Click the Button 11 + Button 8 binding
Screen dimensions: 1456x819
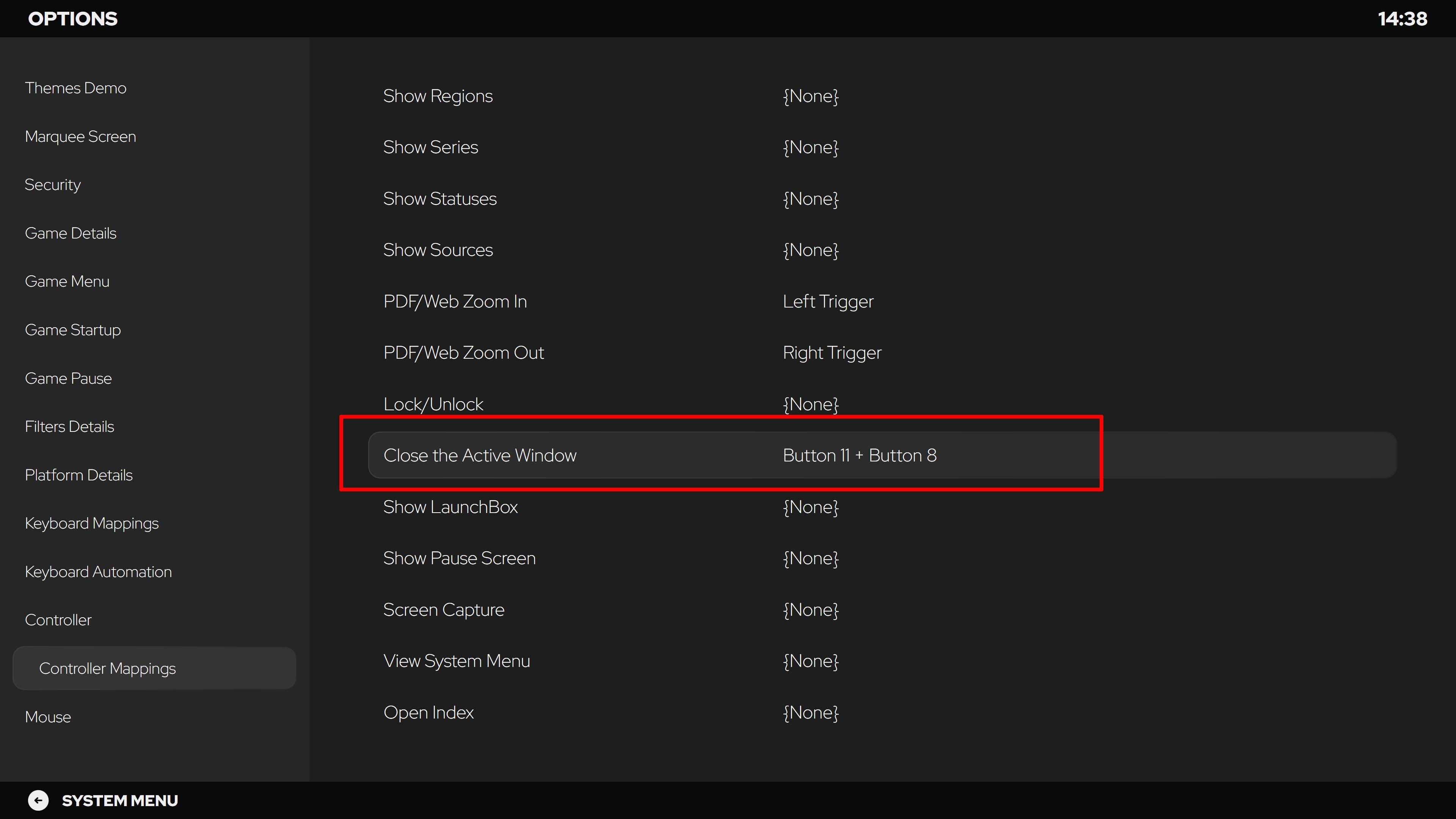pos(860,455)
